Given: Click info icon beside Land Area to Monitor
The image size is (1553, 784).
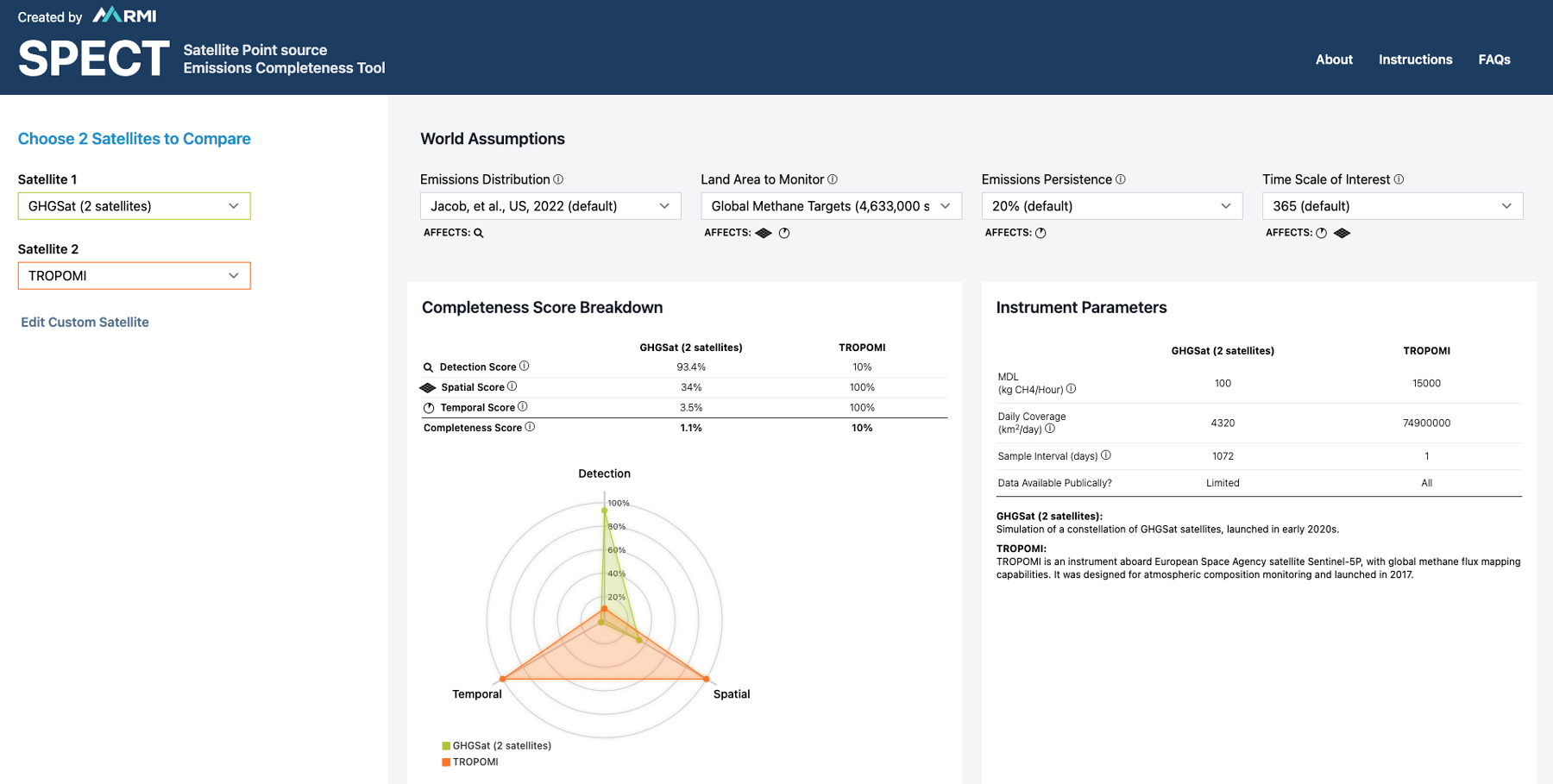Looking at the screenshot, I should 833,179.
